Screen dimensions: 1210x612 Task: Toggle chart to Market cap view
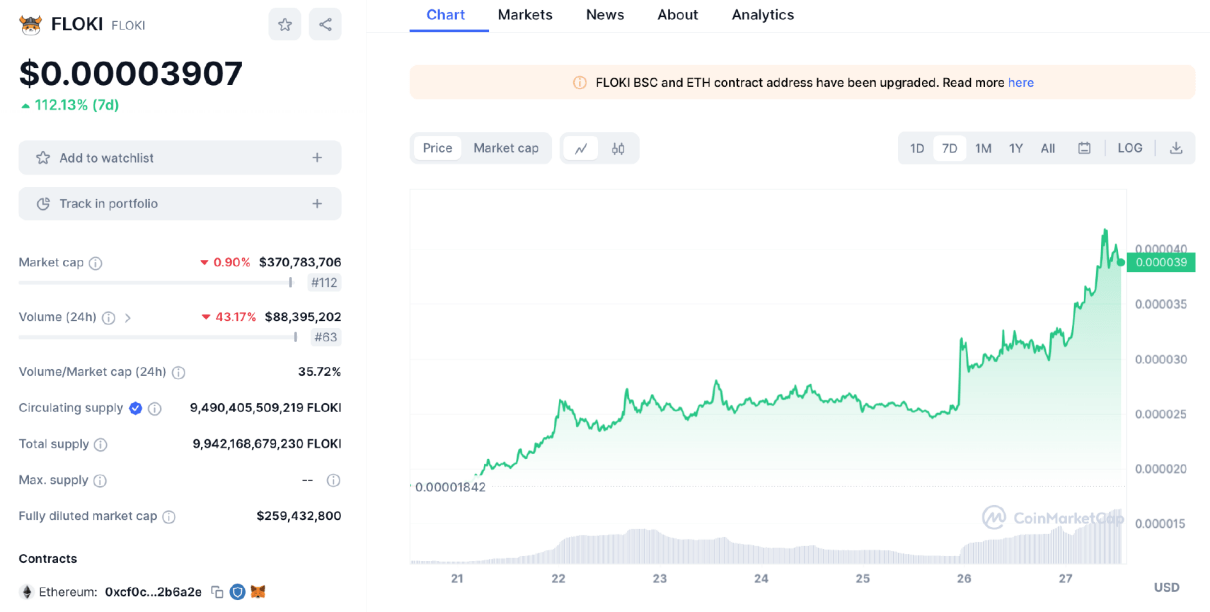click(506, 148)
